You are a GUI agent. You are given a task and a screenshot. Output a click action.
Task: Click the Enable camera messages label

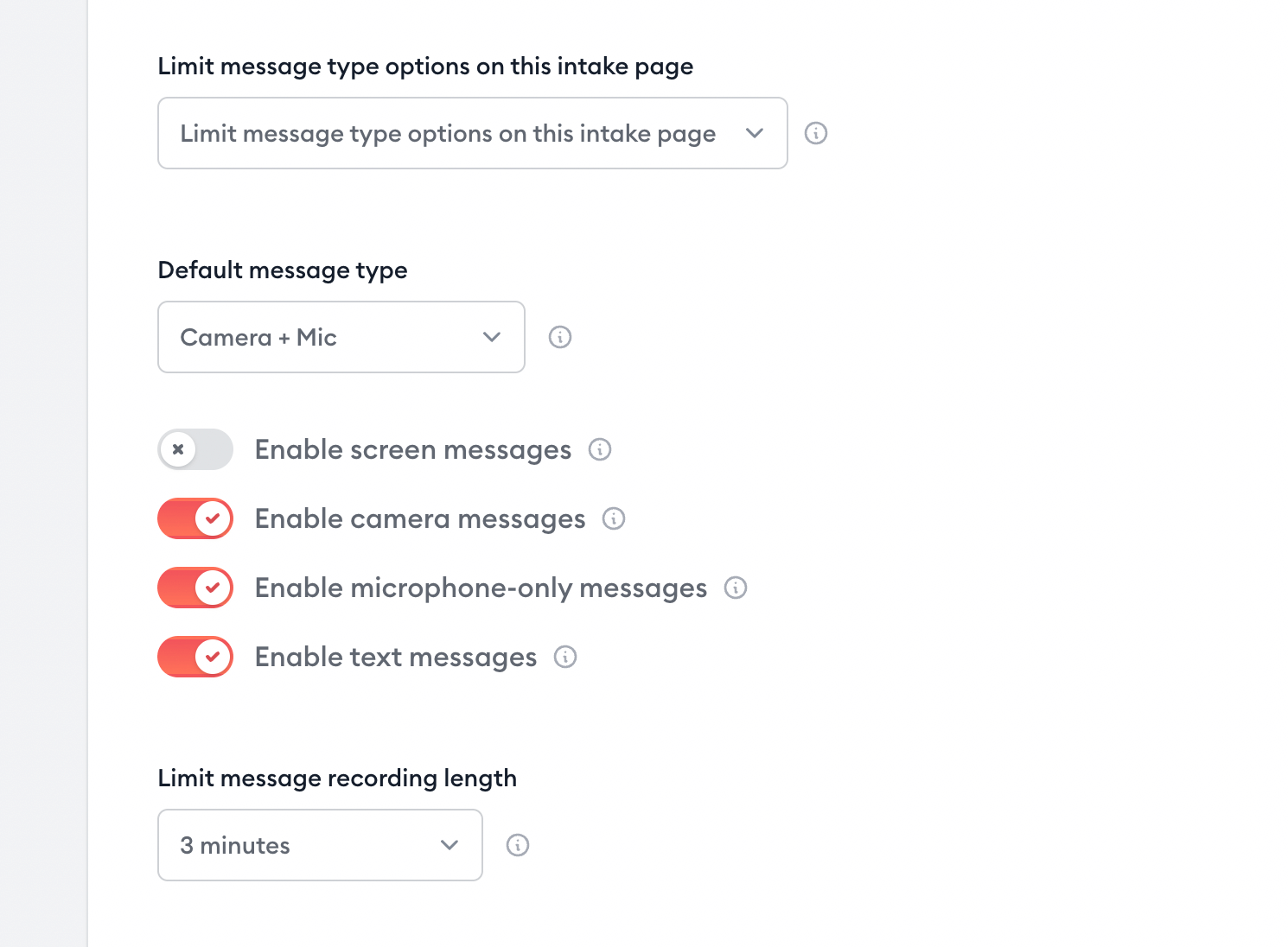click(419, 518)
